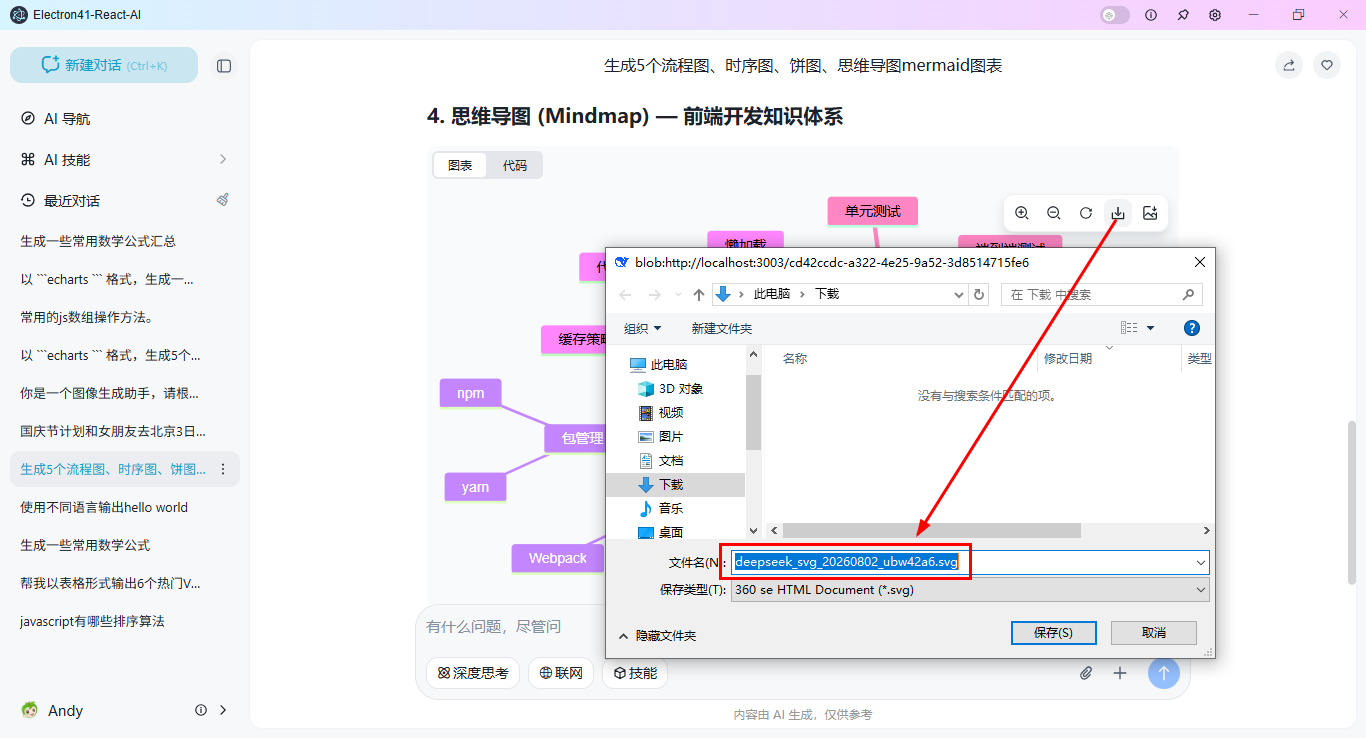Image resolution: width=1366 pixels, height=738 pixels.
Task: Open the more options dots on the selected chat
Action: (x=223, y=469)
